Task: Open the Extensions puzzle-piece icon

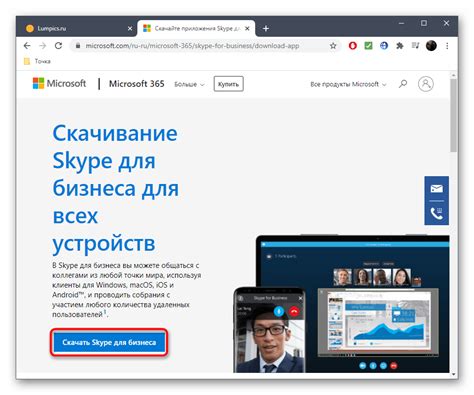Action: click(x=400, y=46)
